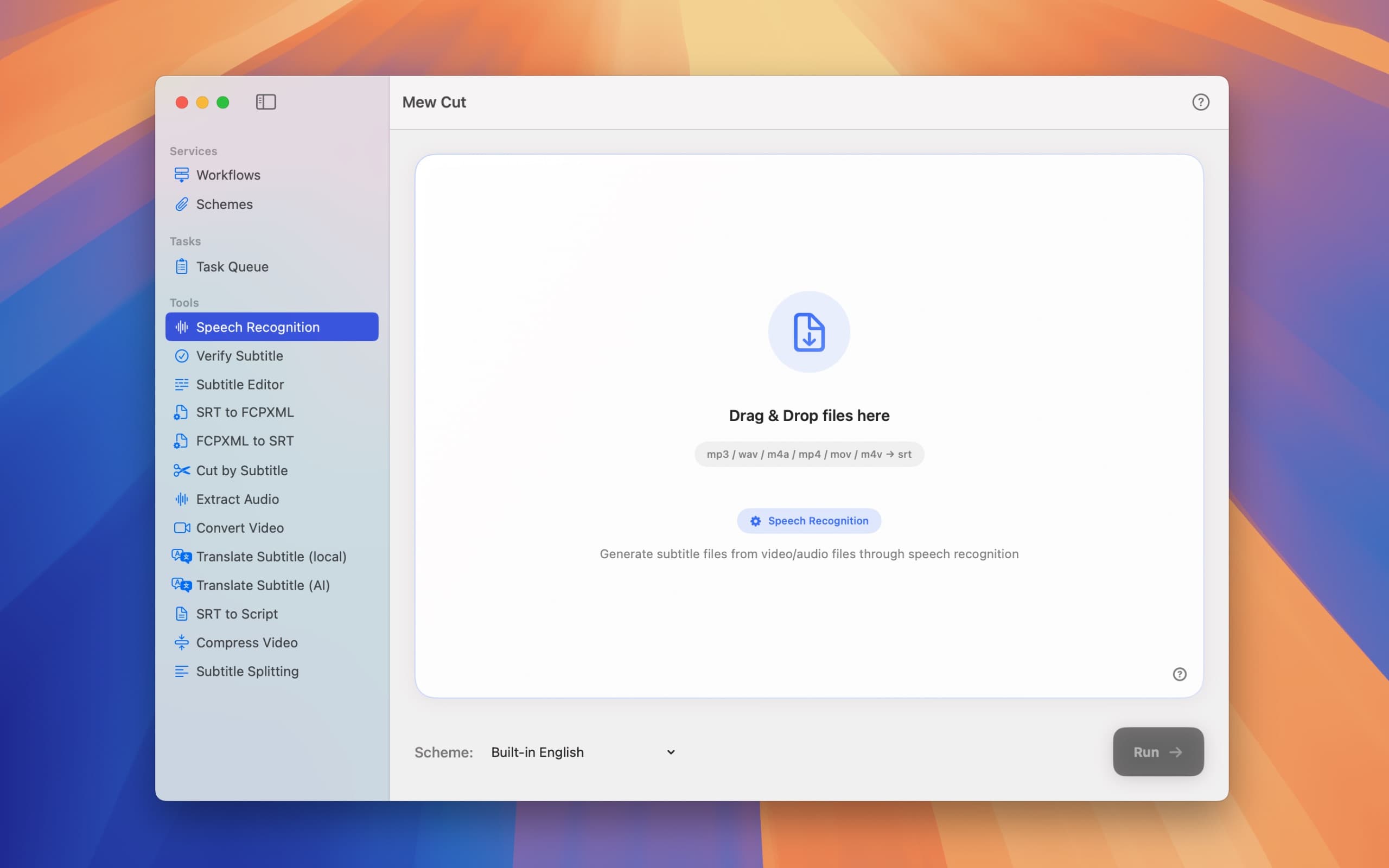This screenshot has width=1389, height=868.
Task: Open the SRT to Script tool
Action: click(x=237, y=614)
